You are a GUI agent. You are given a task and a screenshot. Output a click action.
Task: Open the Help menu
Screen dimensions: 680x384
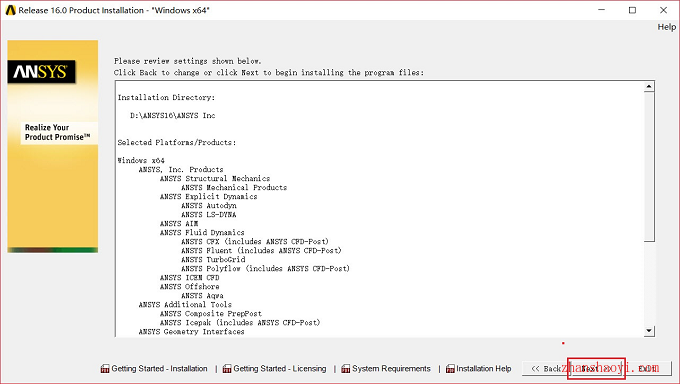[x=667, y=27]
